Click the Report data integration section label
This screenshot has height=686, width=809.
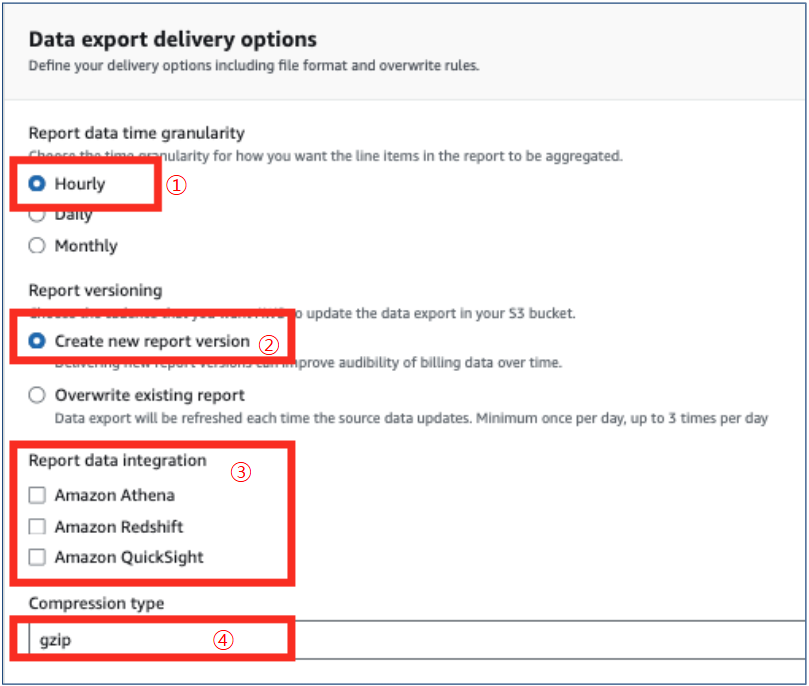point(117,461)
